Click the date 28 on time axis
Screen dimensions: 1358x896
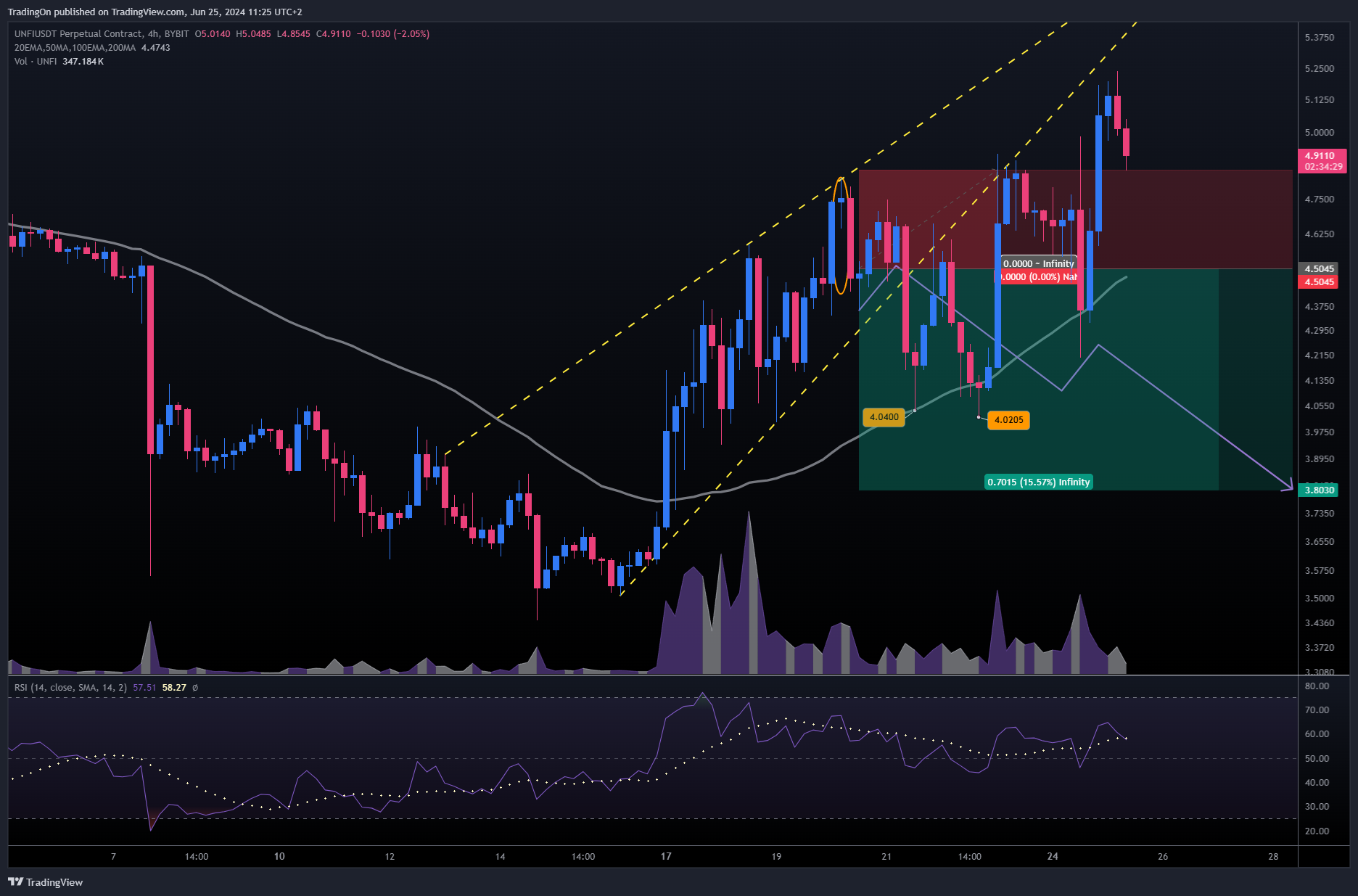(1273, 856)
